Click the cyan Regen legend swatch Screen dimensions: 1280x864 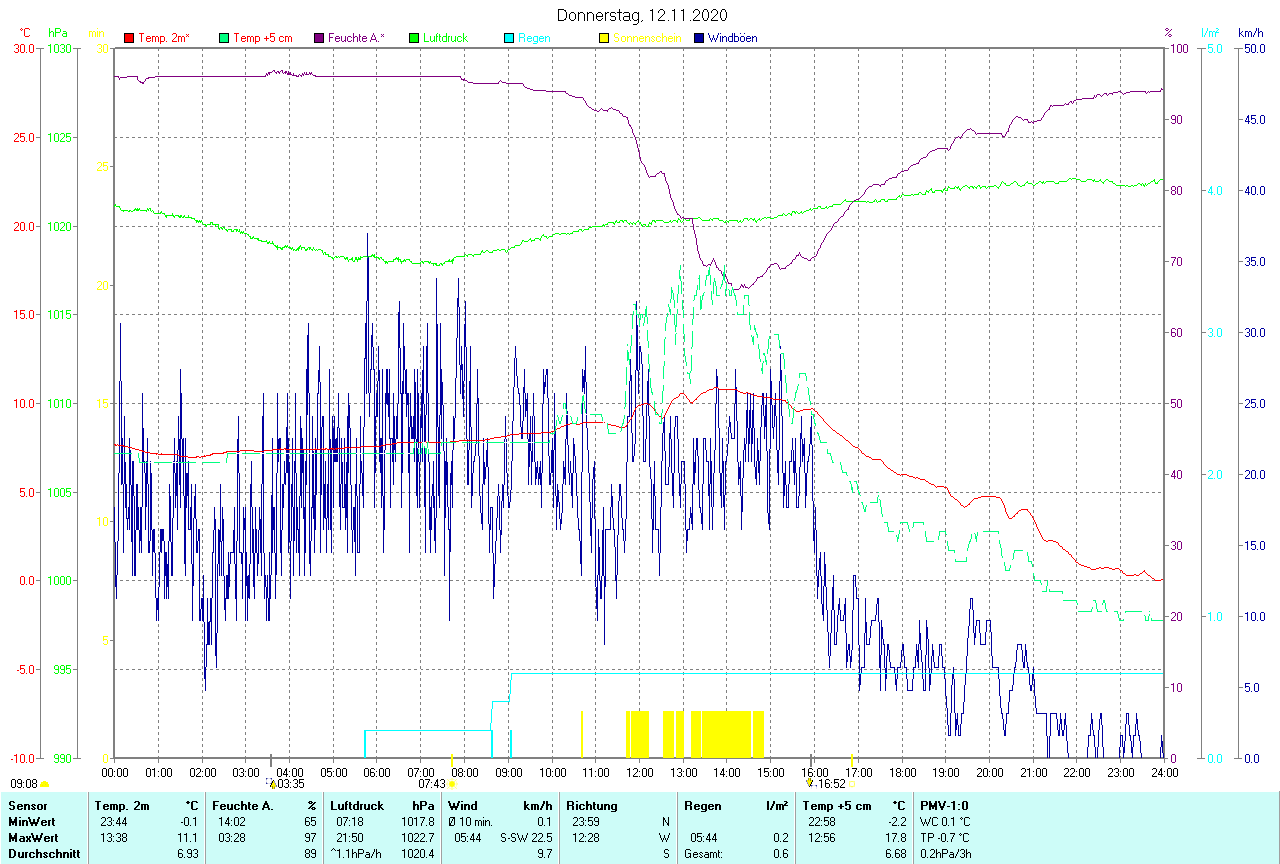click(x=510, y=38)
